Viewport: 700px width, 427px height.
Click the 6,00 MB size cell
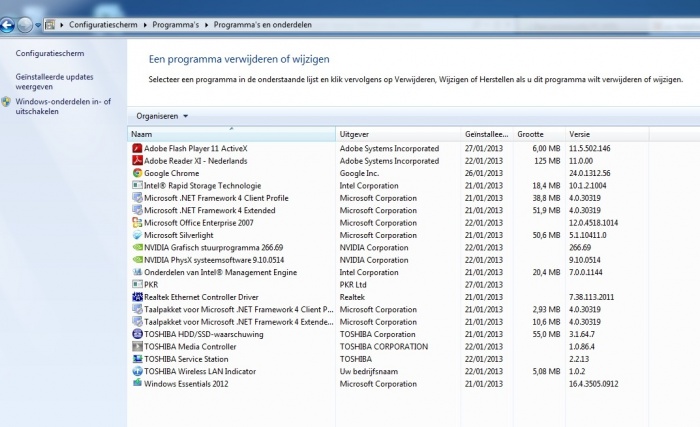pyautogui.click(x=546, y=148)
